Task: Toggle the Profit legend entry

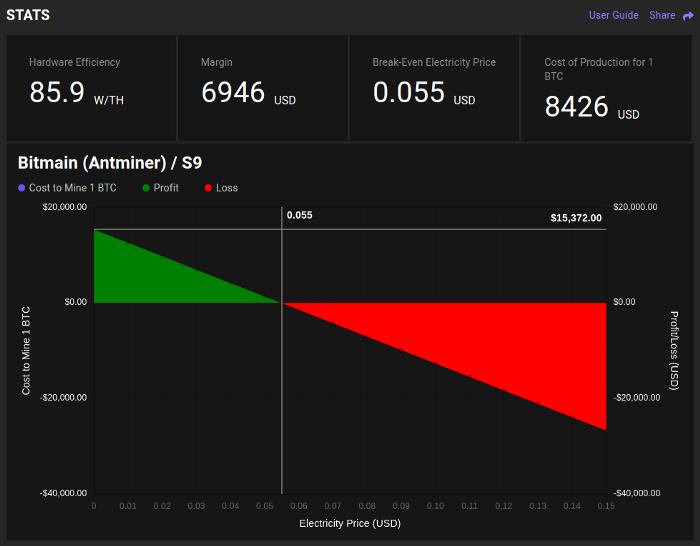Action: point(160,188)
